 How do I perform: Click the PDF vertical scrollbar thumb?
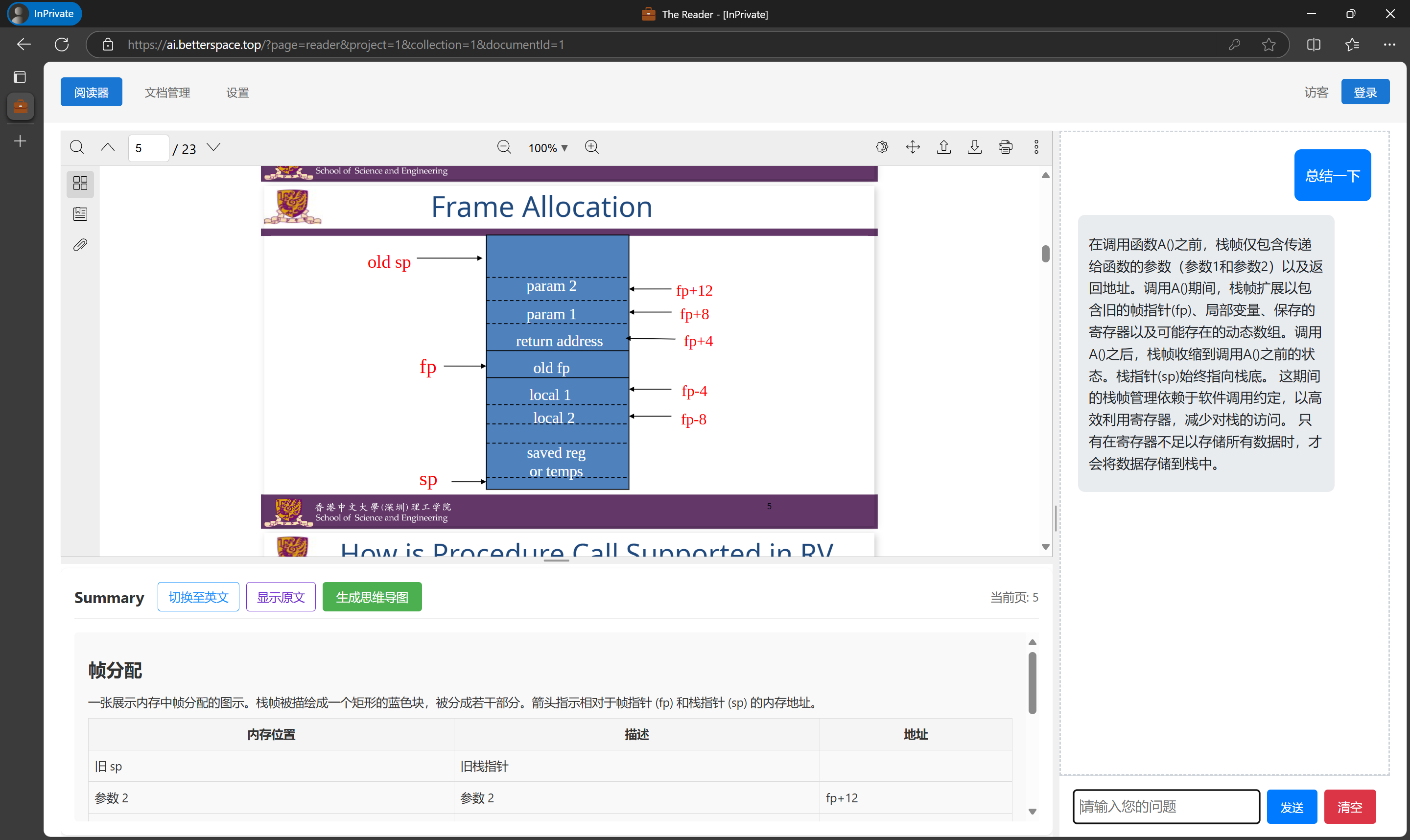tap(1045, 254)
